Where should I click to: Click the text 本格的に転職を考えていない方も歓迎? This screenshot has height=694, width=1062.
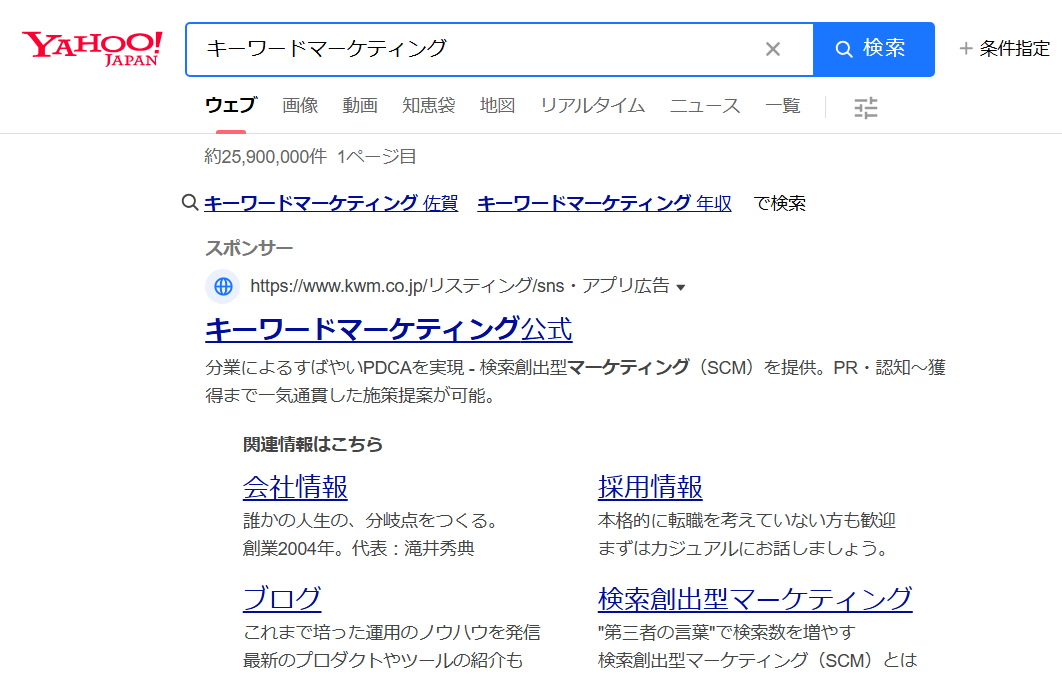(x=746, y=521)
